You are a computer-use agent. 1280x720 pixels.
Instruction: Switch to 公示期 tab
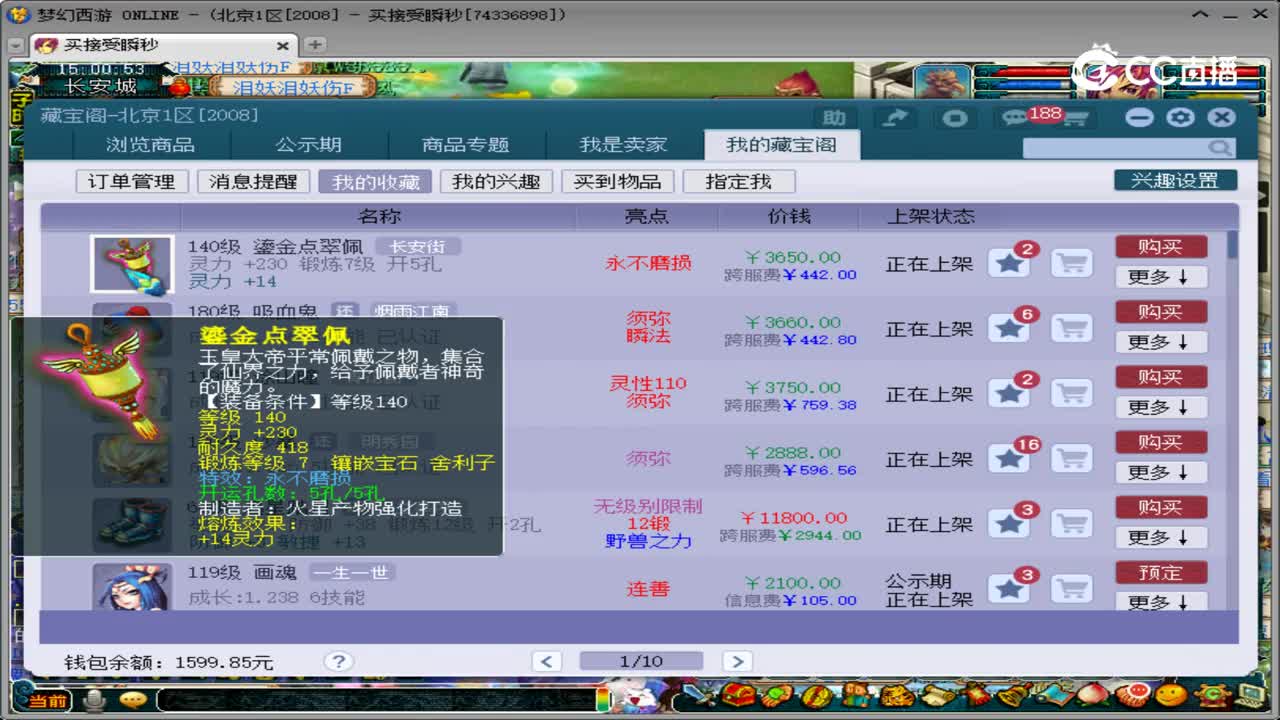[x=309, y=145]
